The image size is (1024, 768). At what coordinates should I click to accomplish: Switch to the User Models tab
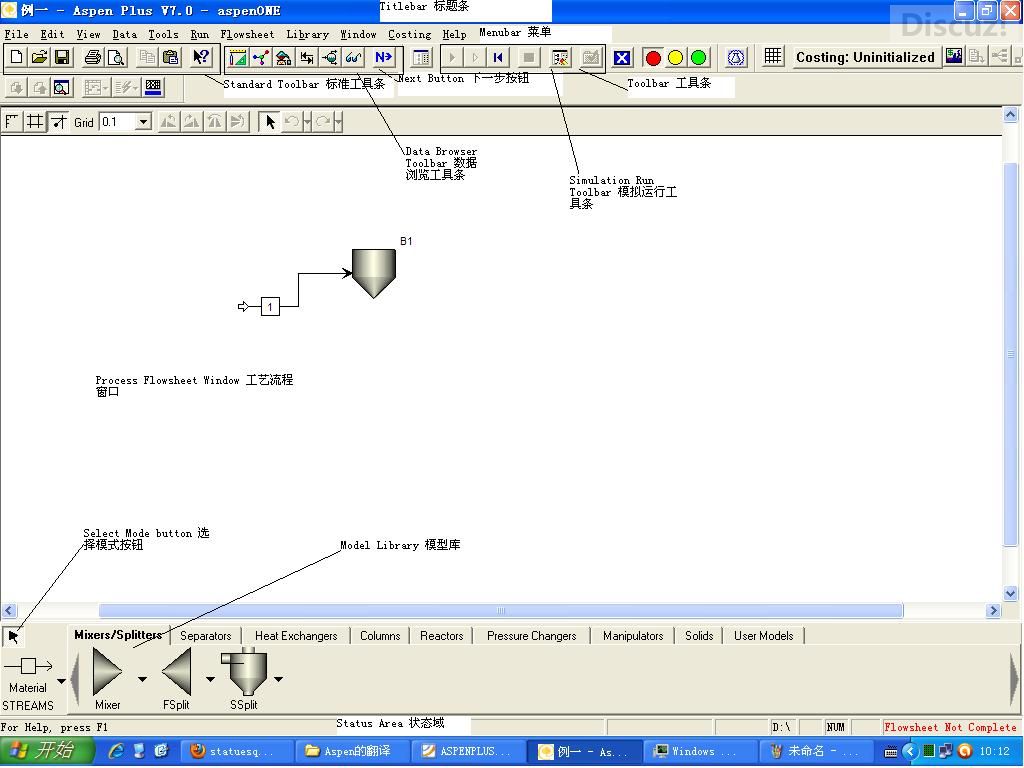pyautogui.click(x=763, y=635)
